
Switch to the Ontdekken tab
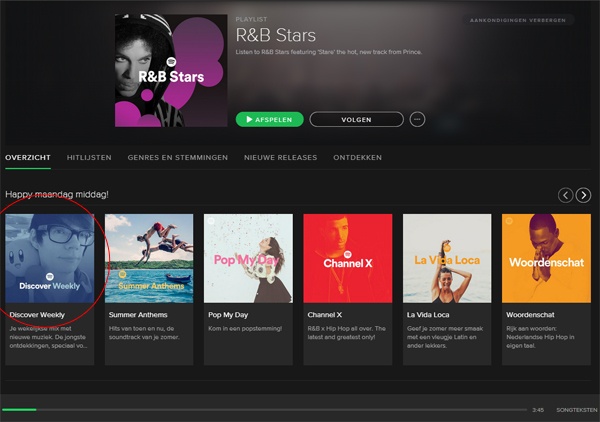[357, 158]
